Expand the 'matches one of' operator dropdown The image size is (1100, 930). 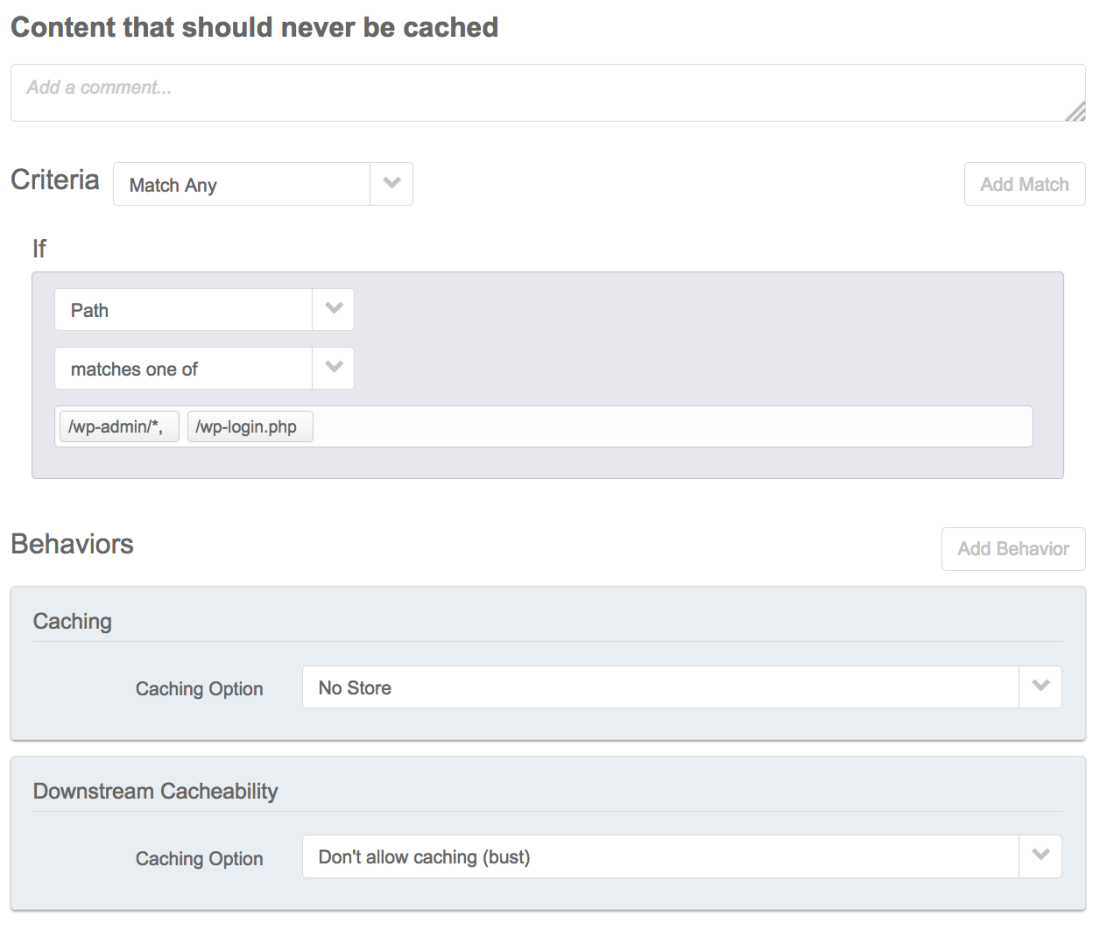(x=184, y=368)
